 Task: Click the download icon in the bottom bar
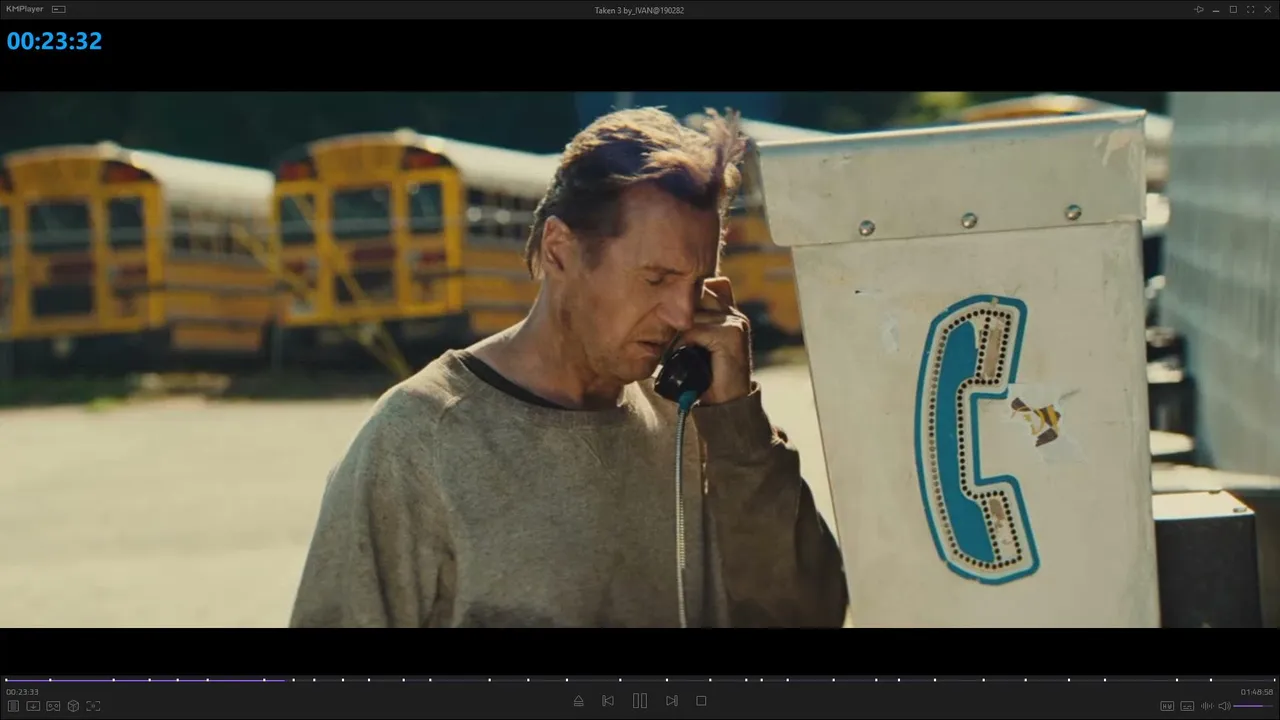tap(33, 706)
